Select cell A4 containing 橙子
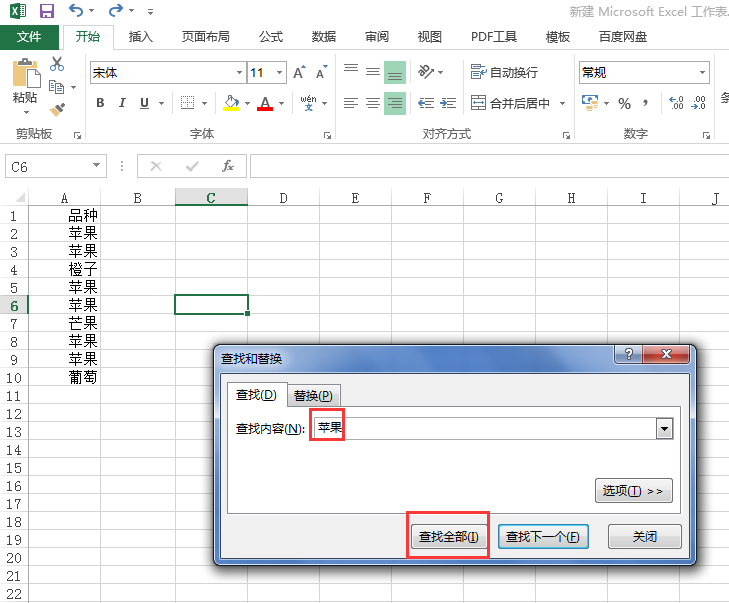This screenshot has width=729, height=603. click(x=65, y=269)
